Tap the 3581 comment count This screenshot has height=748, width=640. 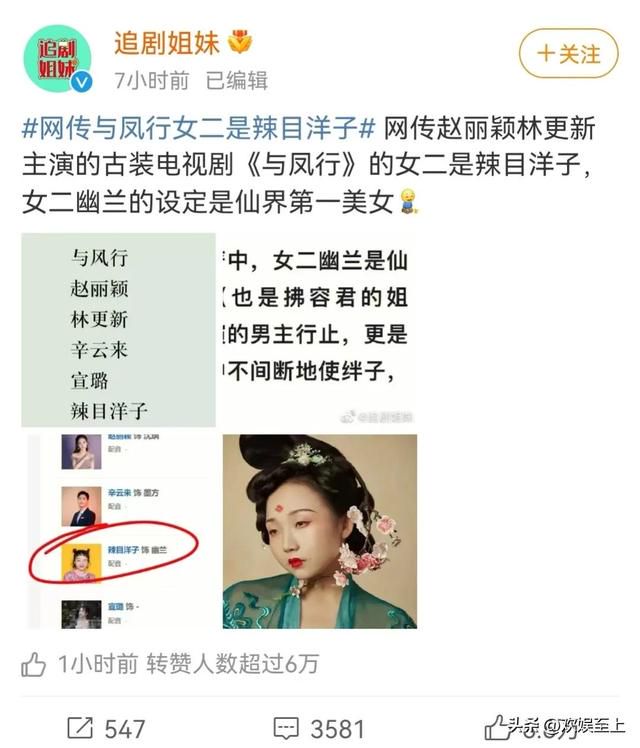click(338, 729)
